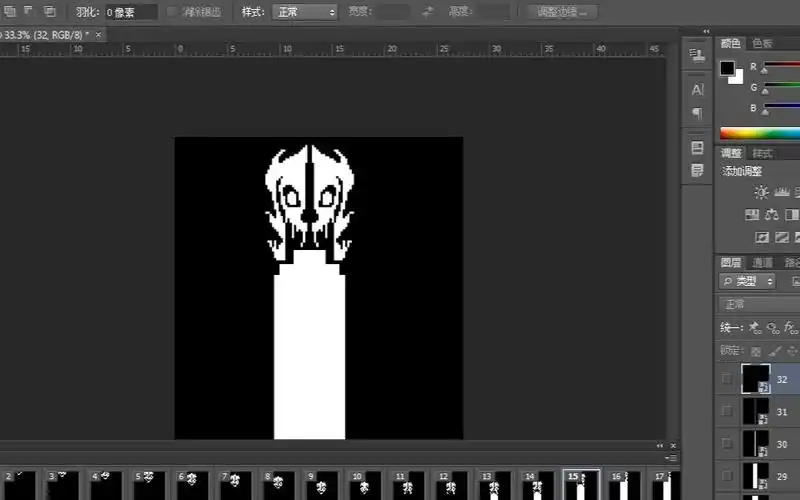Open the Paragraph panel icon
800x500 pixels.
pyautogui.click(x=698, y=113)
